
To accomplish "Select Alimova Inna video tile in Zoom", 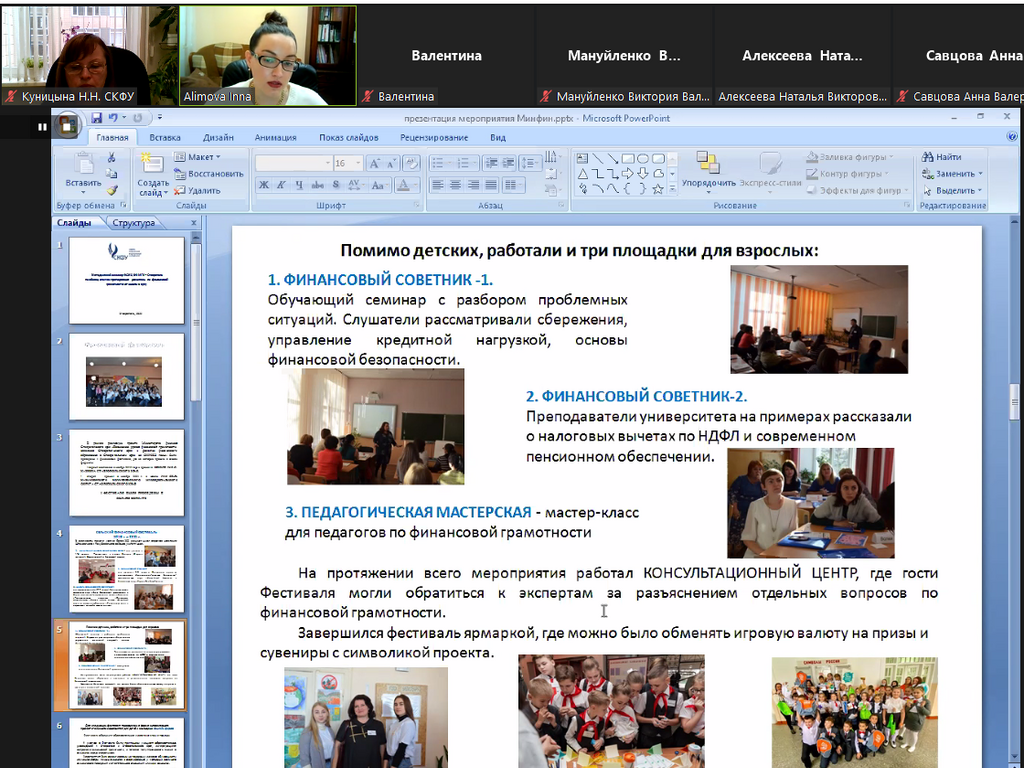I will click(268, 56).
